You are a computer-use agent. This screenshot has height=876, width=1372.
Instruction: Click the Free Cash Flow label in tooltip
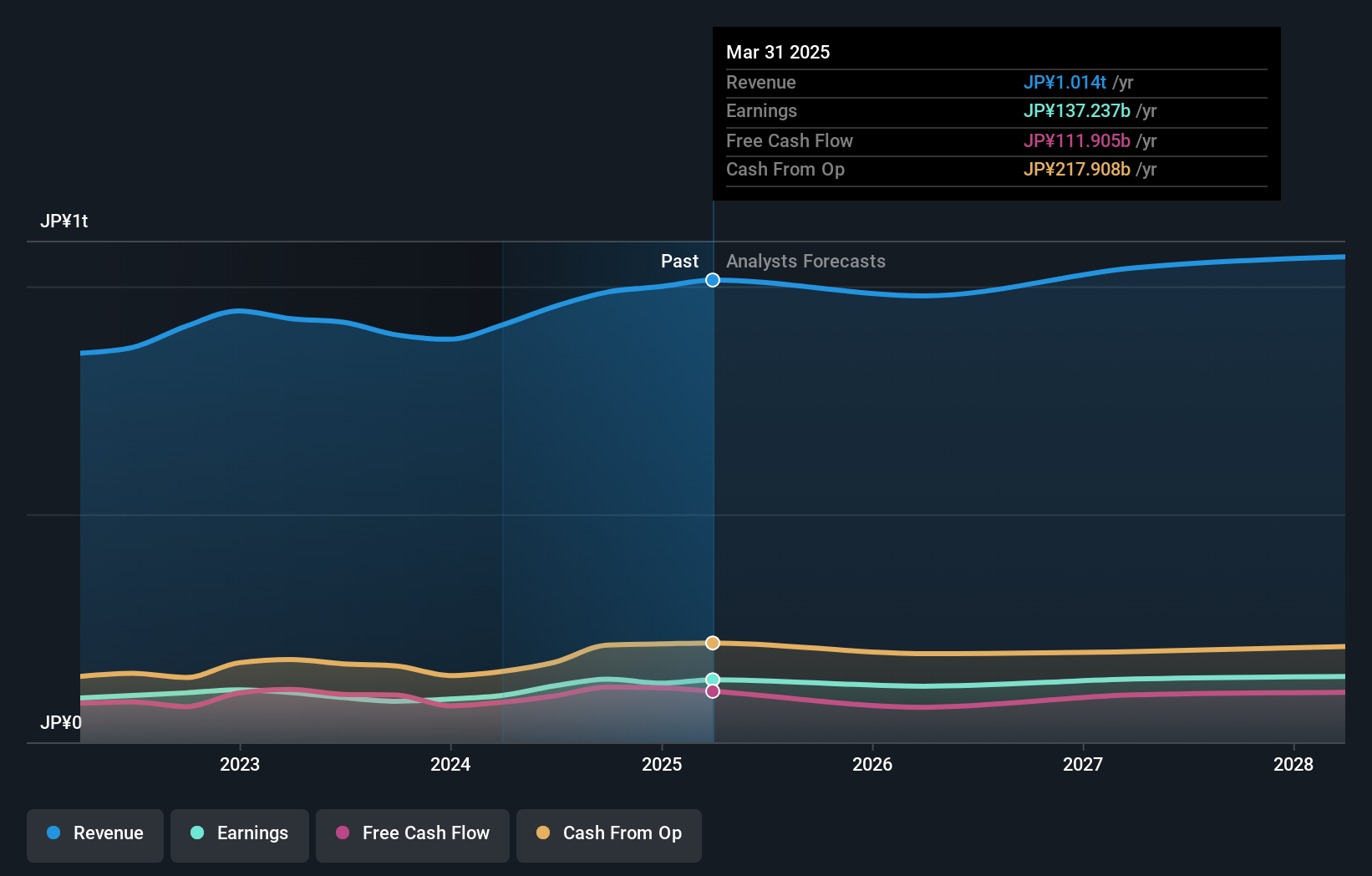[x=790, y=140]
